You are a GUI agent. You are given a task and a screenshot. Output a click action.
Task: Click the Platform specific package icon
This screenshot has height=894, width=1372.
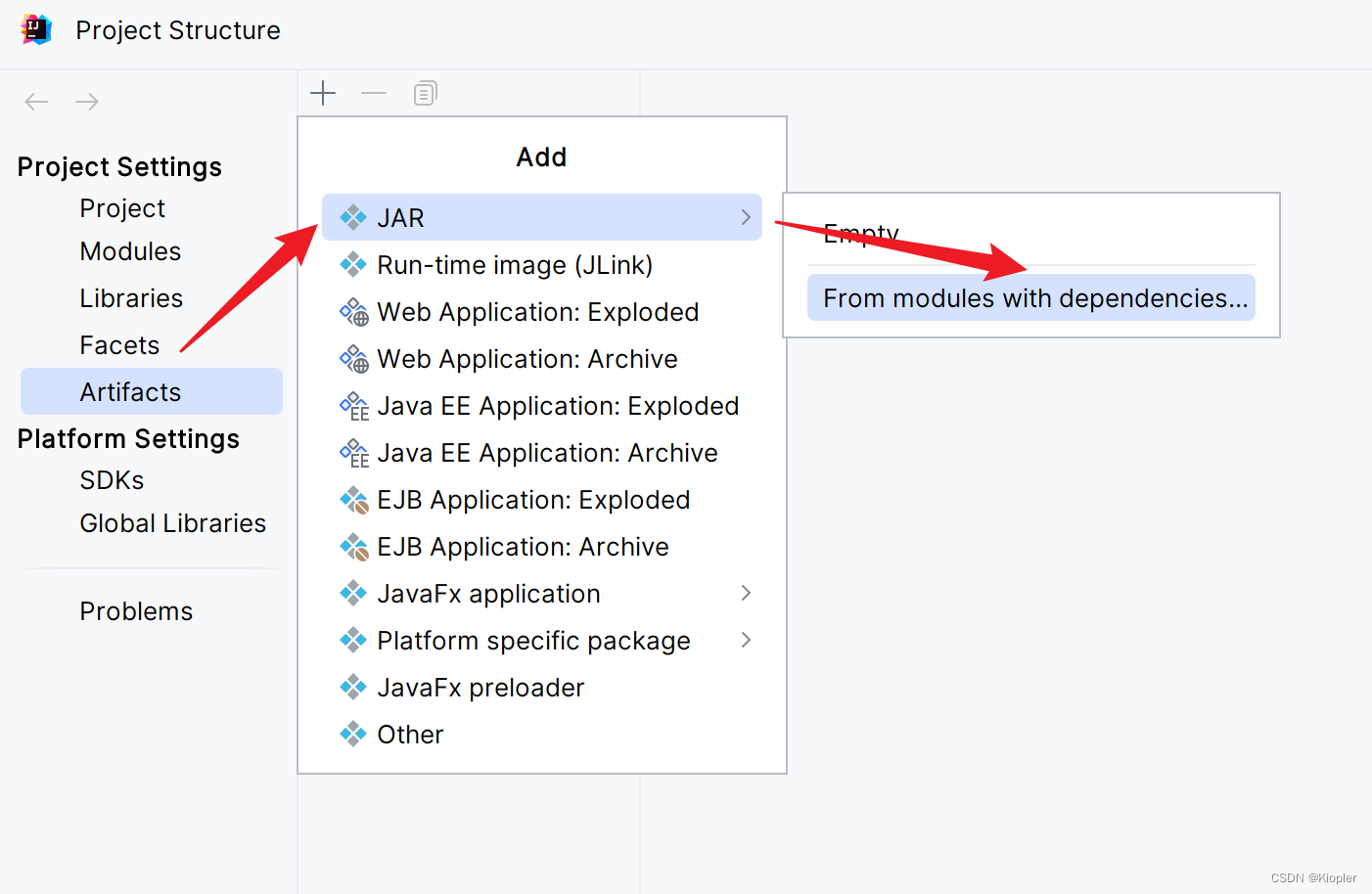(x=353, y=640)
